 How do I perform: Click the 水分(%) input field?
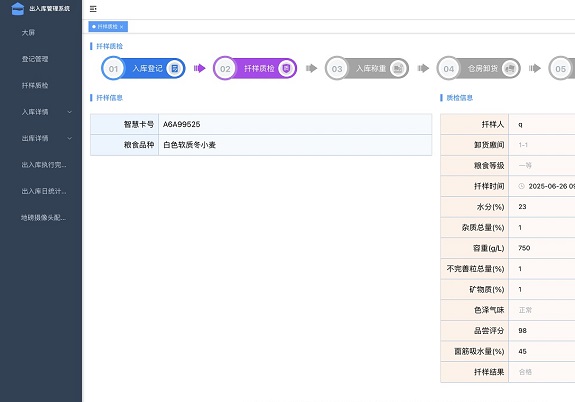[x=542, y=207]
